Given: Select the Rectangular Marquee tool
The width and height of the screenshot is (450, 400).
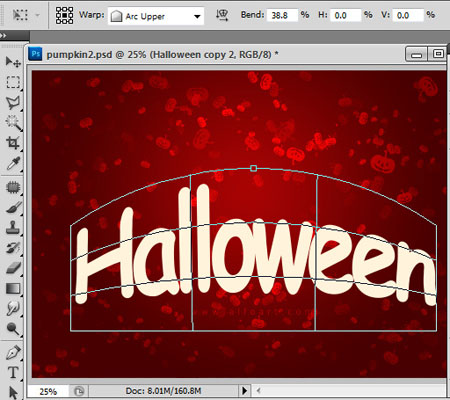Looking at the screenshot, I should tap(13, 82).
